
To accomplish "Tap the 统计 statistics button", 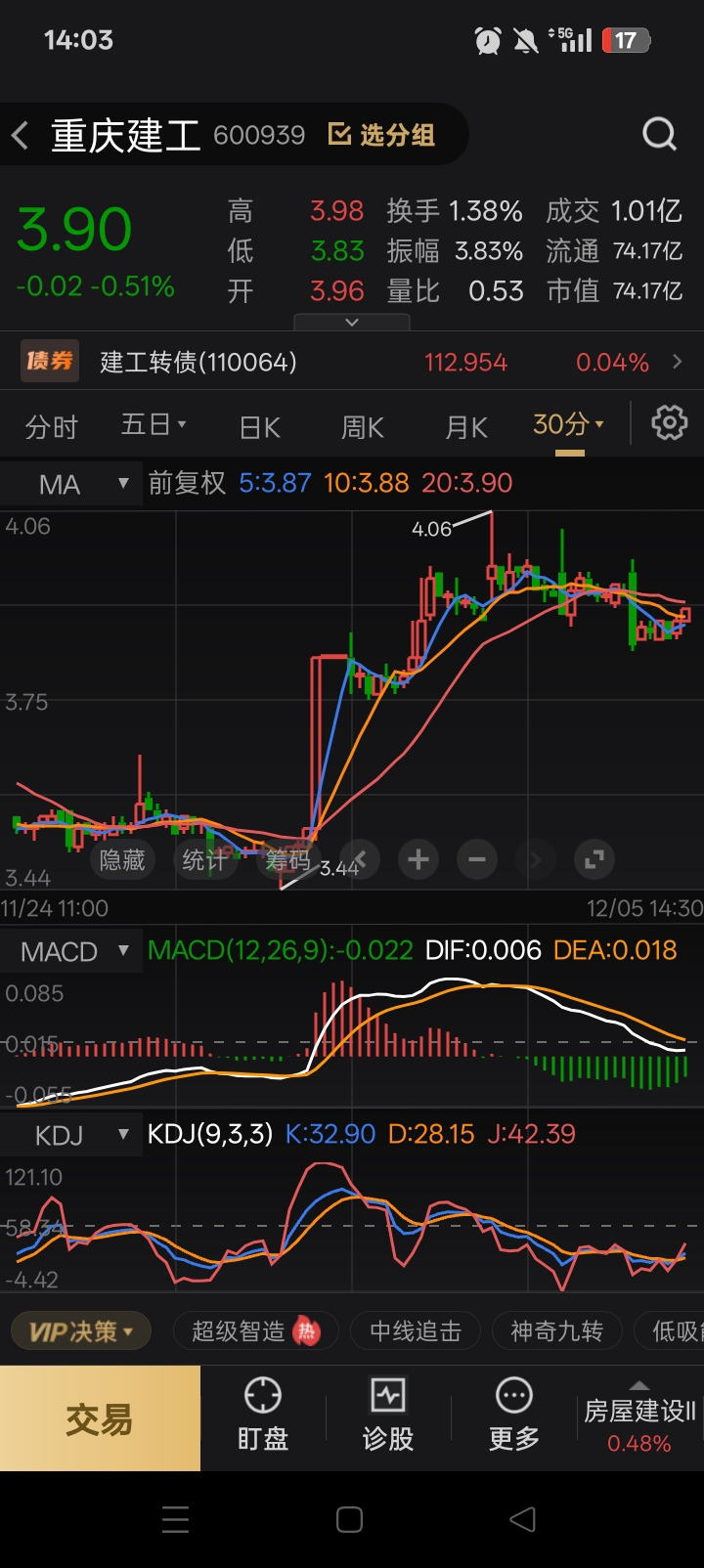I will coord(204,859).
